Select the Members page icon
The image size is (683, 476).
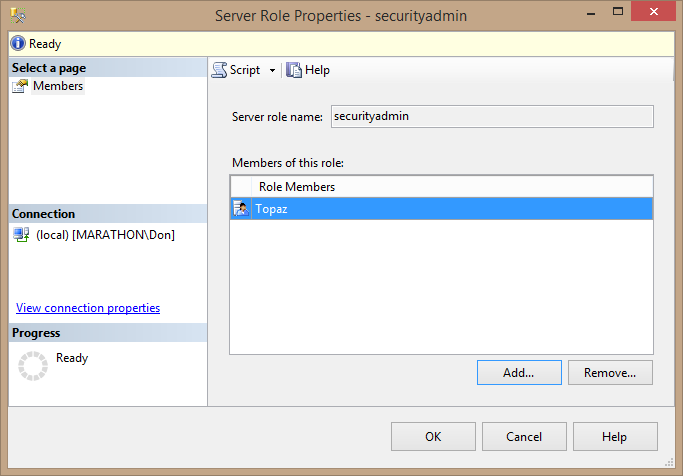click(x=20, y=86)
